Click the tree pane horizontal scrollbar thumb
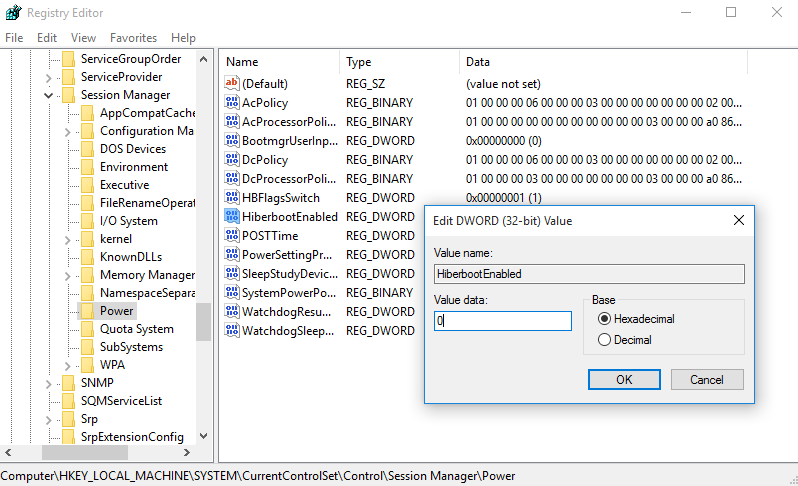 point(84,452)
